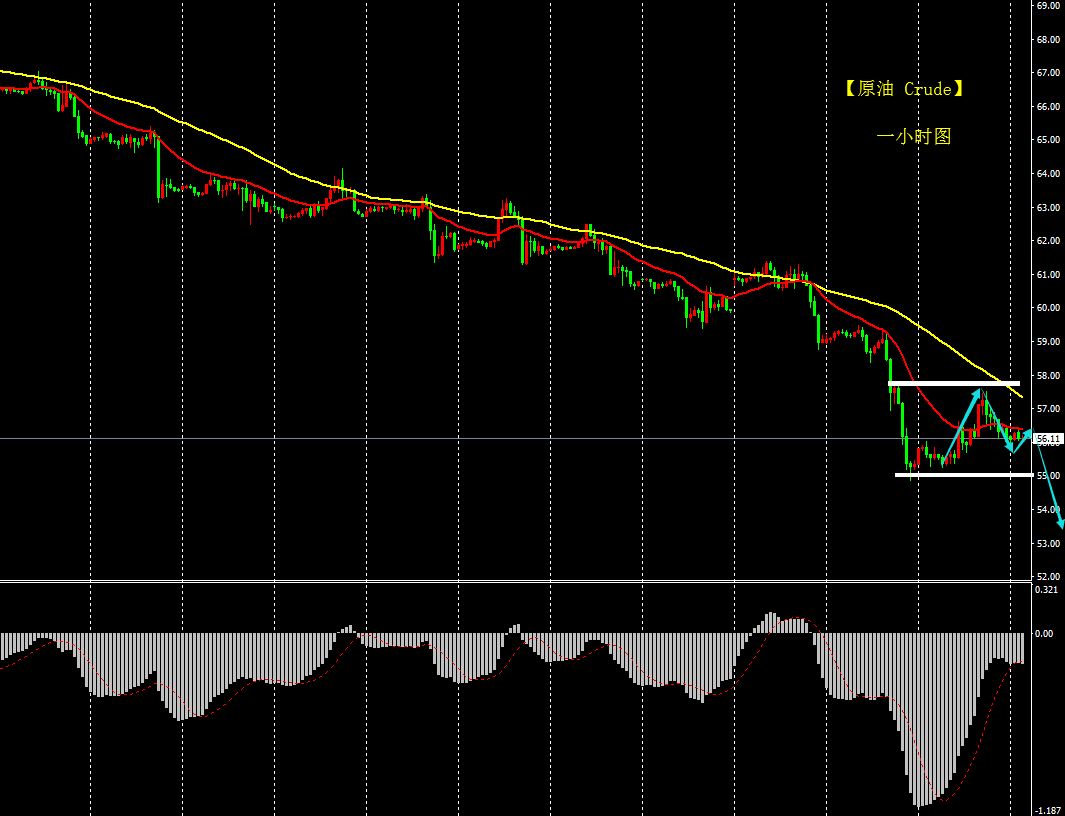
Task: Click the 67.00 price axis label
Action: [x=1048, y=73]
